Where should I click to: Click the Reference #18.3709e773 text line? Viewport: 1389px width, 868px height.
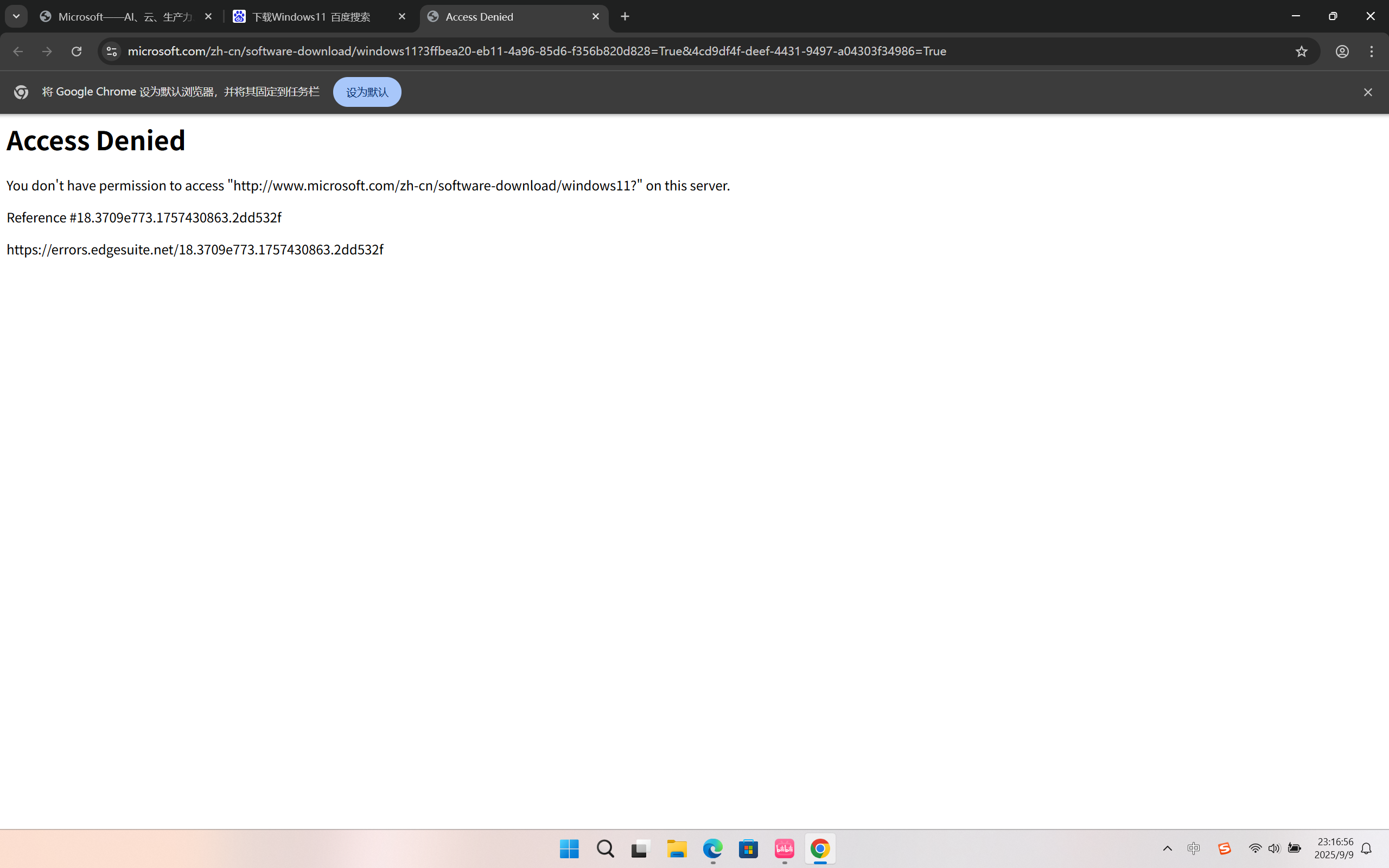(144, 218)
